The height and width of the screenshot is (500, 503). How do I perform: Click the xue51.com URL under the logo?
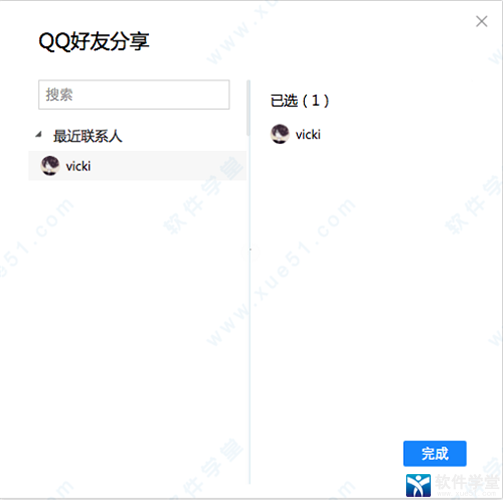coord(467,494)
